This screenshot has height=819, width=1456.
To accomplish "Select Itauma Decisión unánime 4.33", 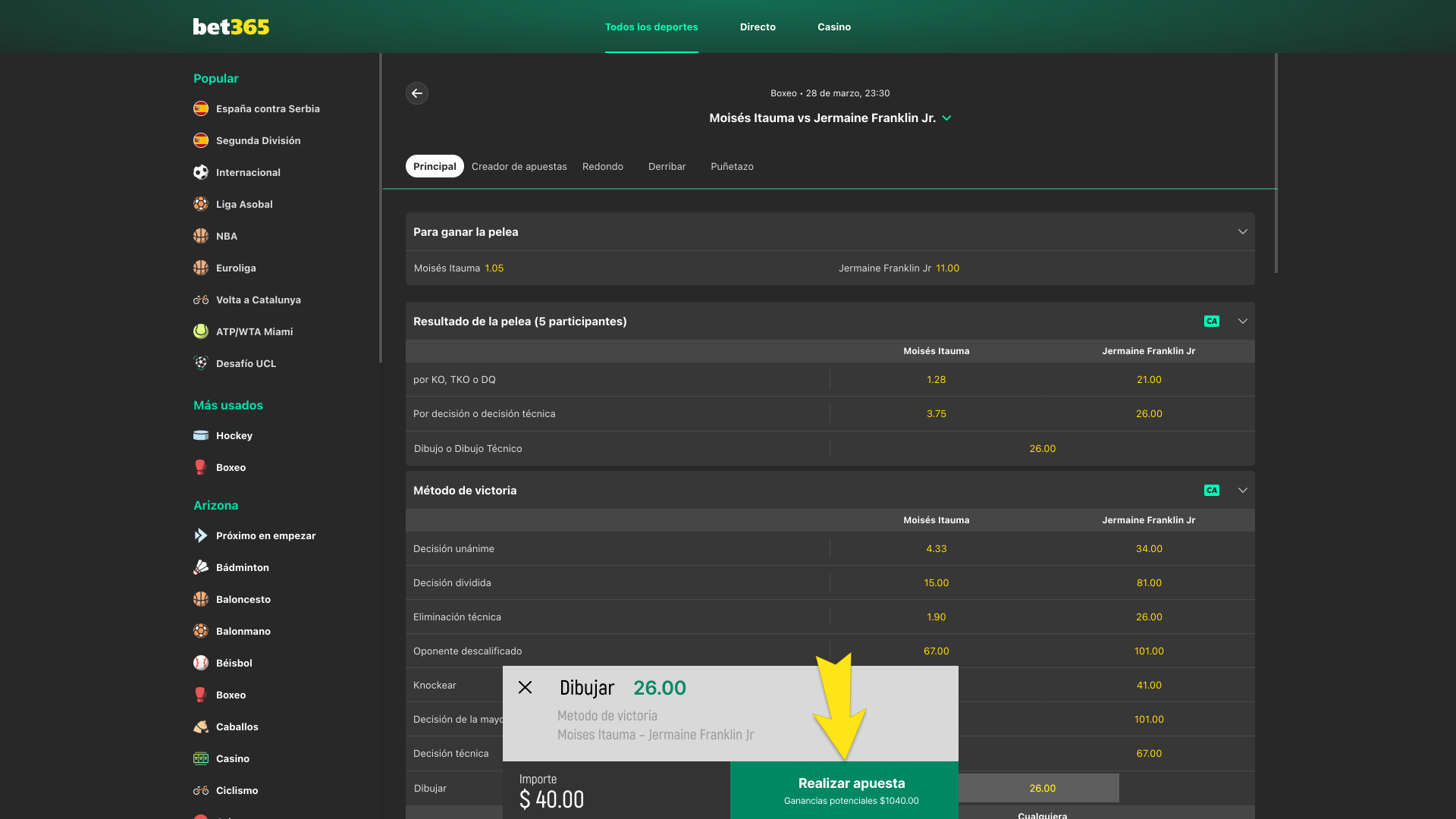I will coord(937,549).
